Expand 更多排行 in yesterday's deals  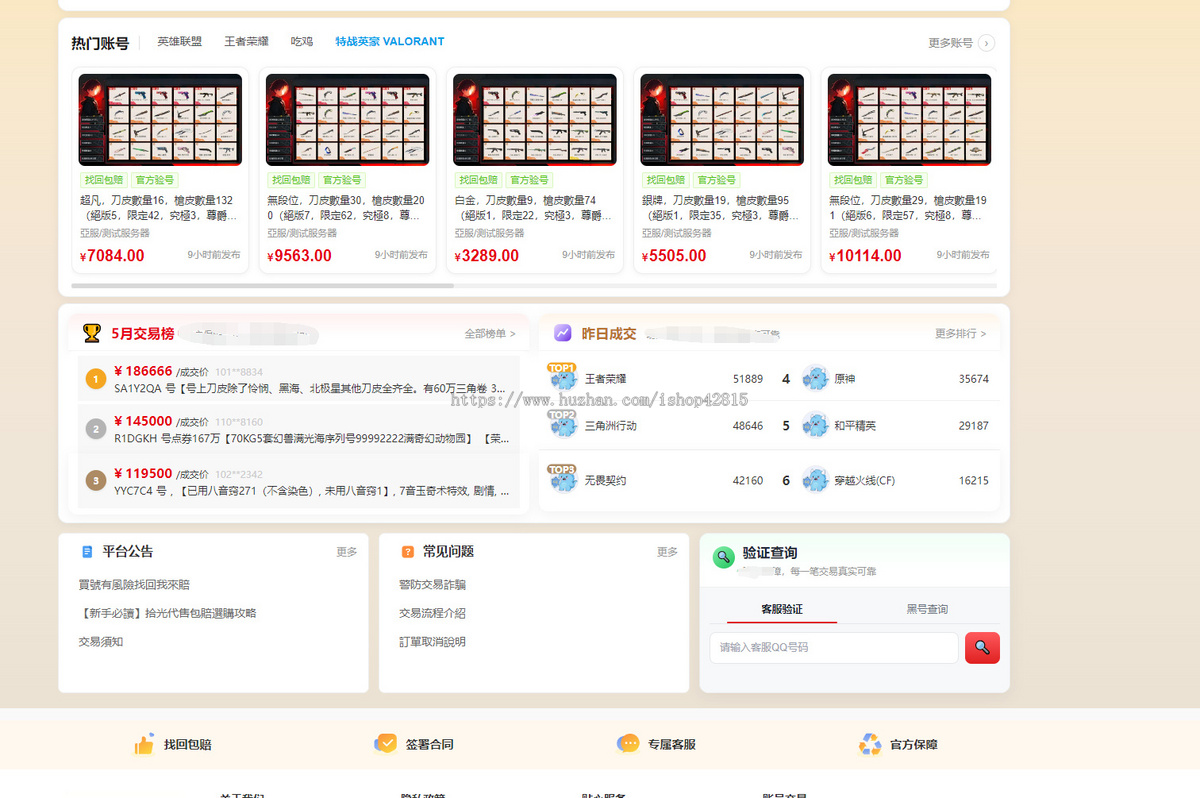pos(961,333)
